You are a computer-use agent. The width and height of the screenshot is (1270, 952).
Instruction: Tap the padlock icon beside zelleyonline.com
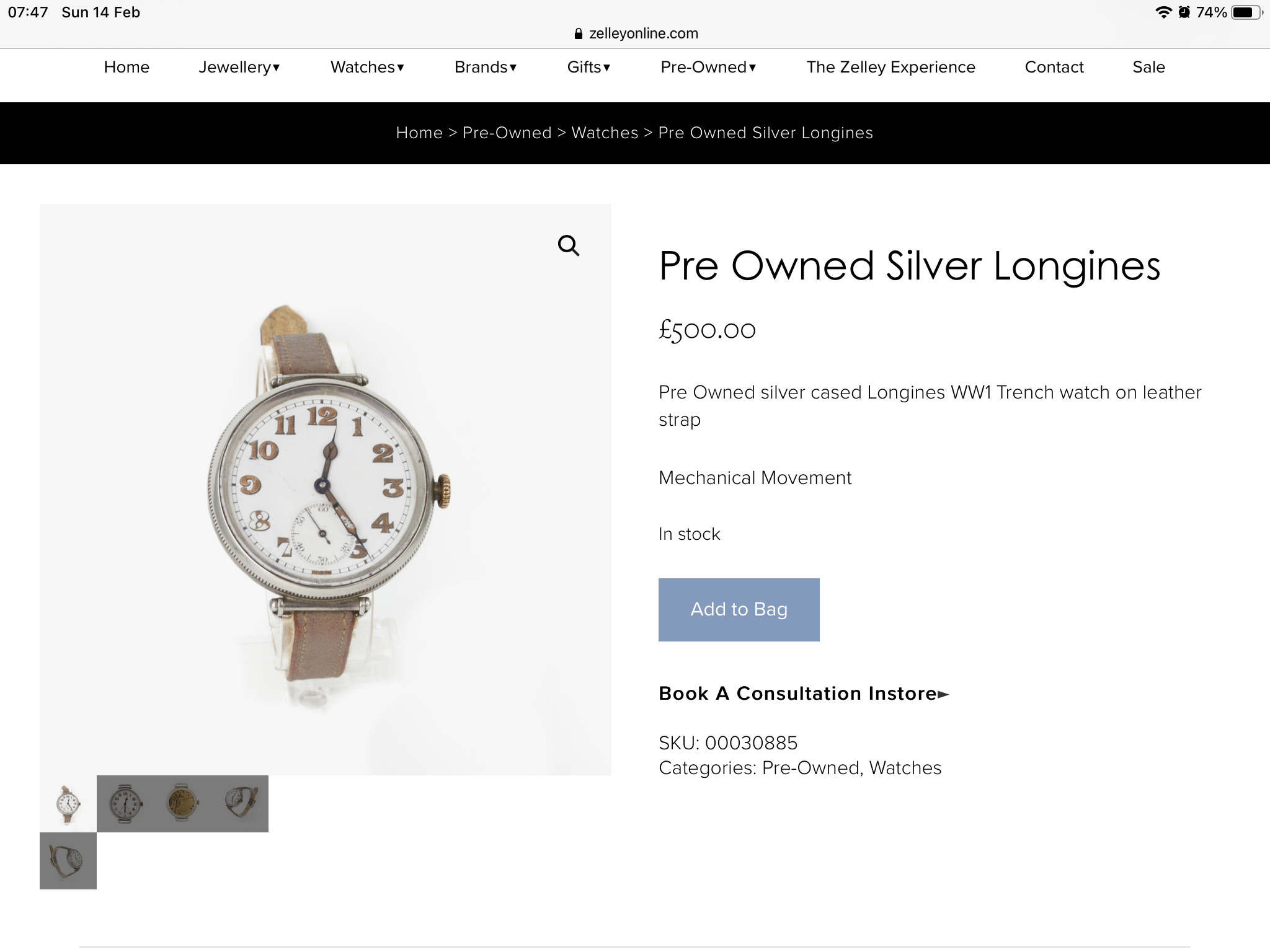(x=579, y=34)
